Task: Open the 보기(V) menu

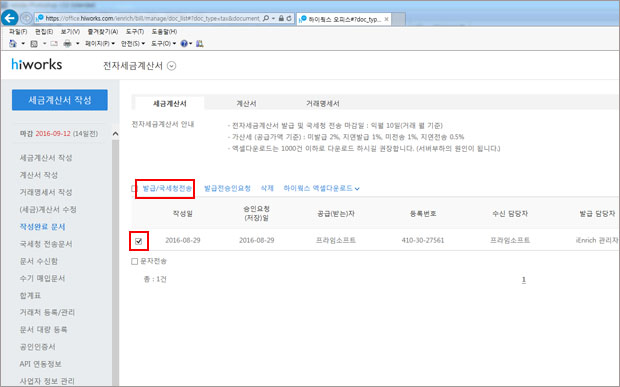Action: click(x=70, y=32)
